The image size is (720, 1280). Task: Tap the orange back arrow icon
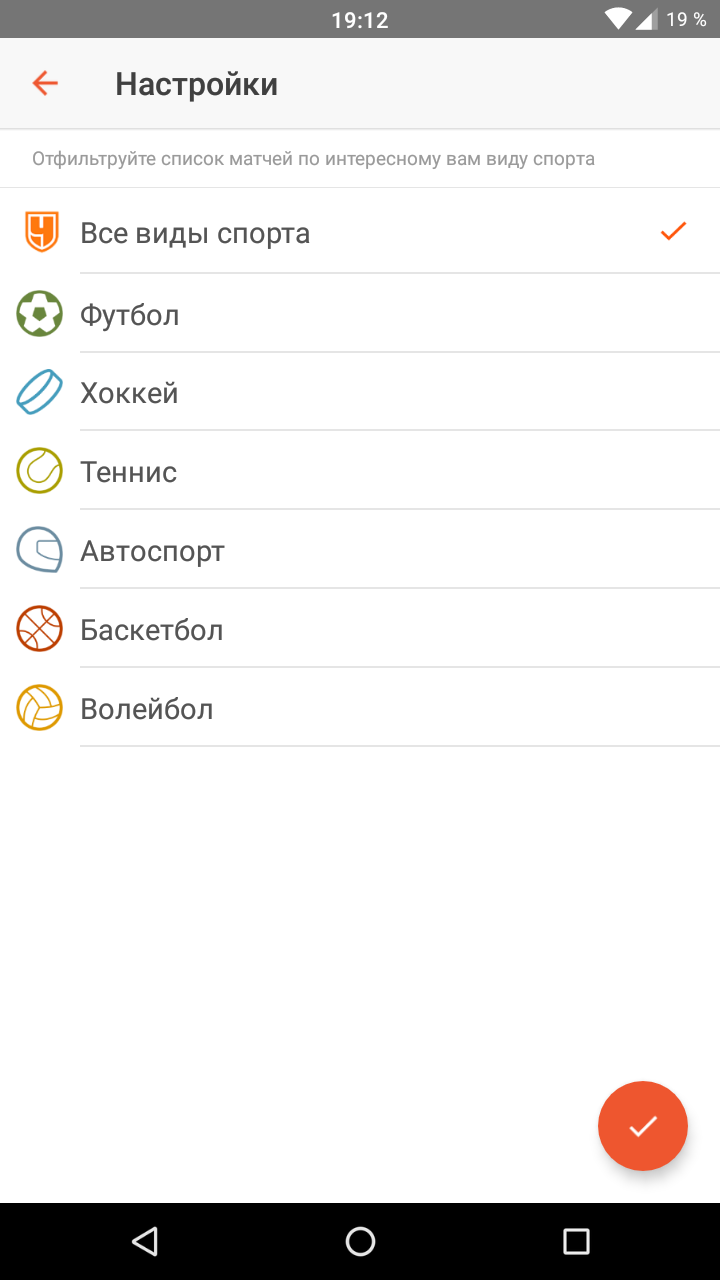45,83
